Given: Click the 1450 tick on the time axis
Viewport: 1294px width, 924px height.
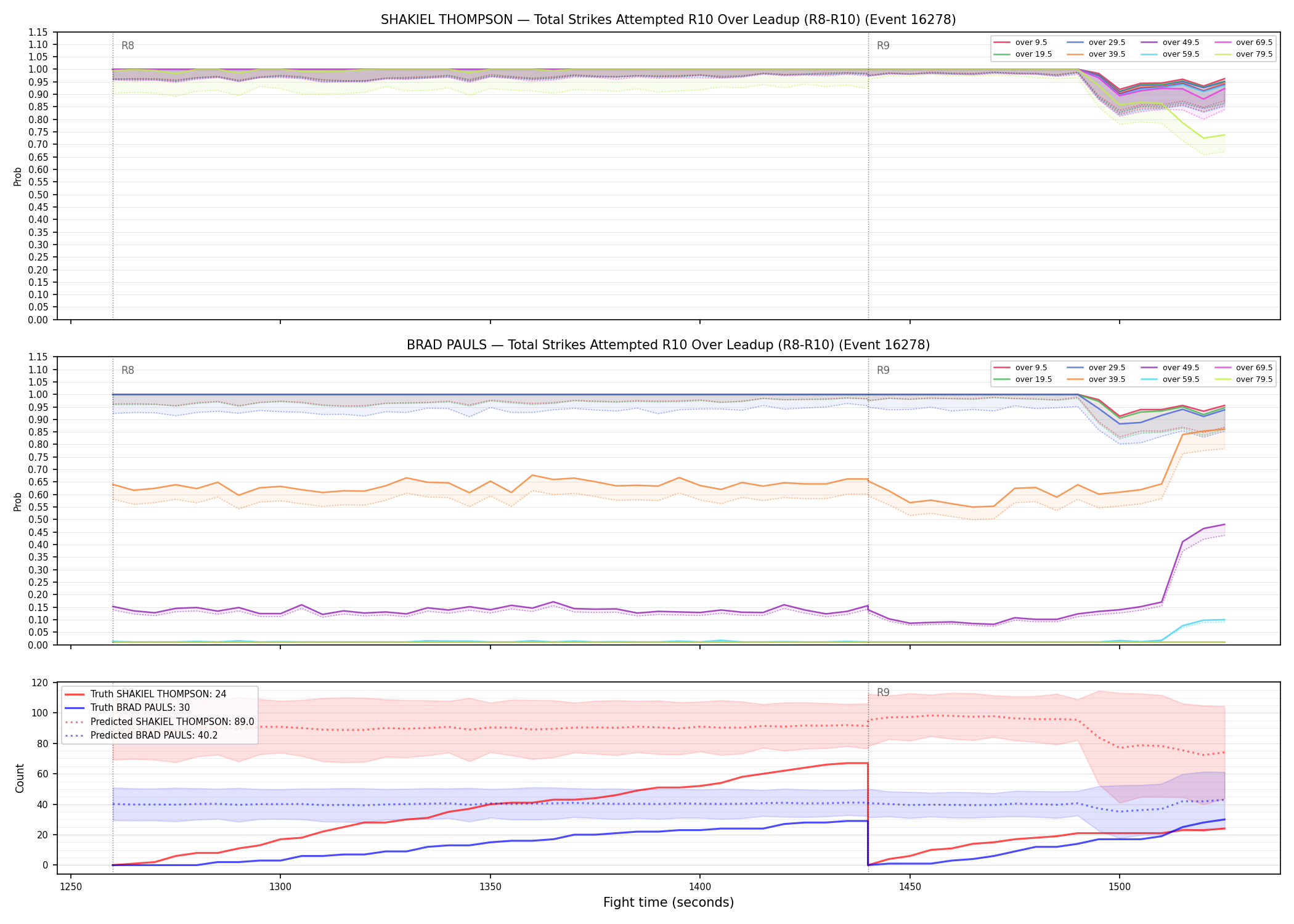Looking at the screenshot, I should (x=910, y=886).
